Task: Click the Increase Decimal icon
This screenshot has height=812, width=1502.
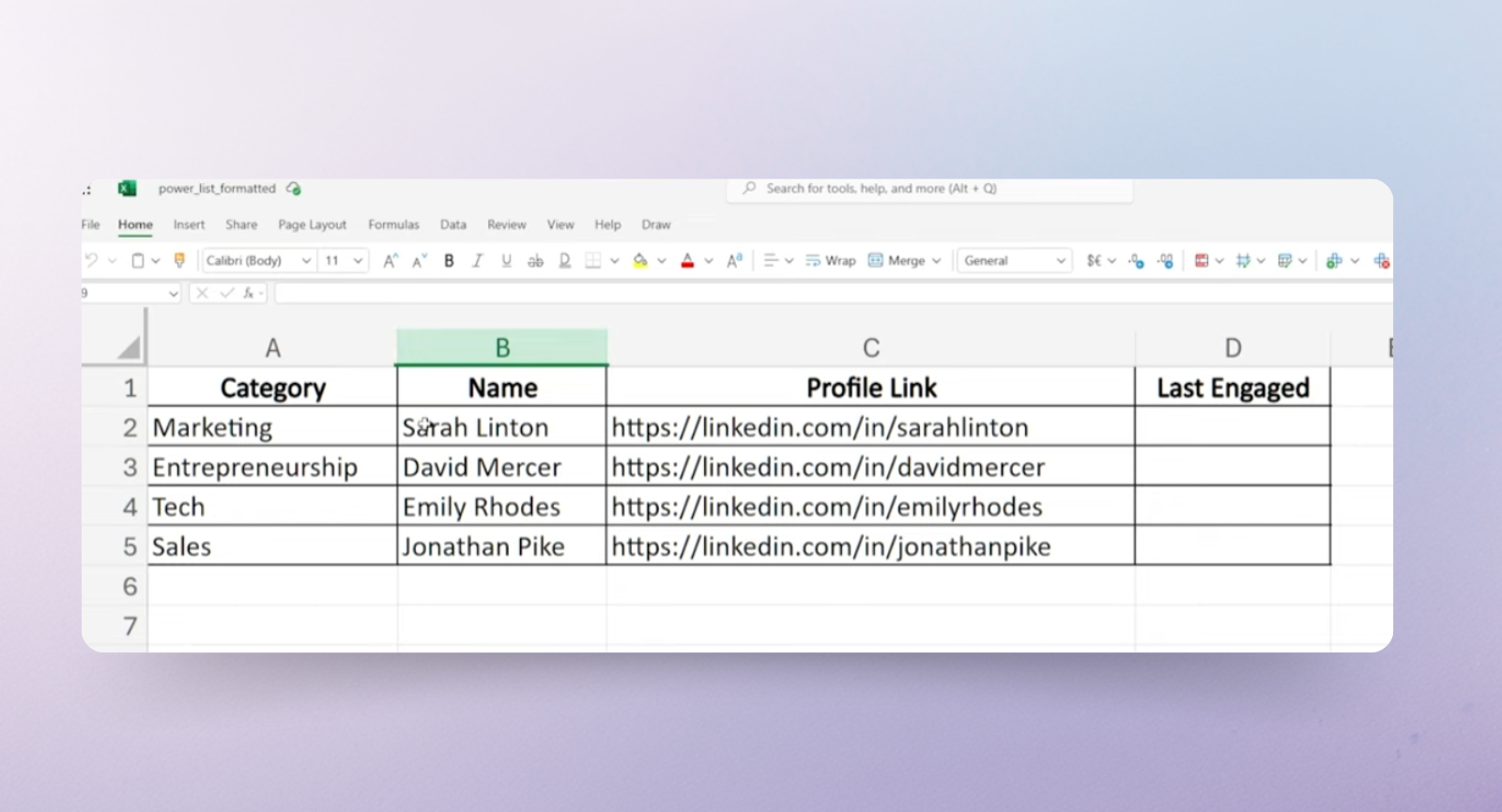Action: (1136, 260)
